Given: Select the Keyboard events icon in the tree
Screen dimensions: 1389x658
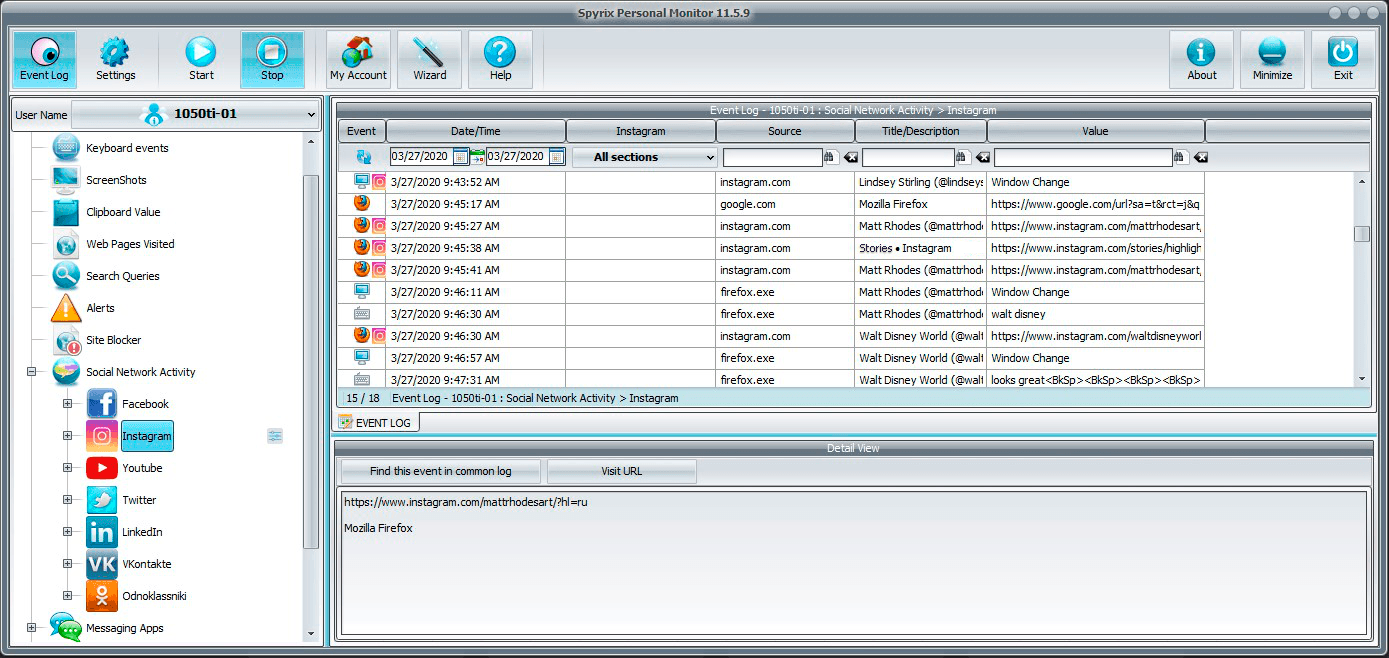Looking at the screenshot, I should coord(66,148).
